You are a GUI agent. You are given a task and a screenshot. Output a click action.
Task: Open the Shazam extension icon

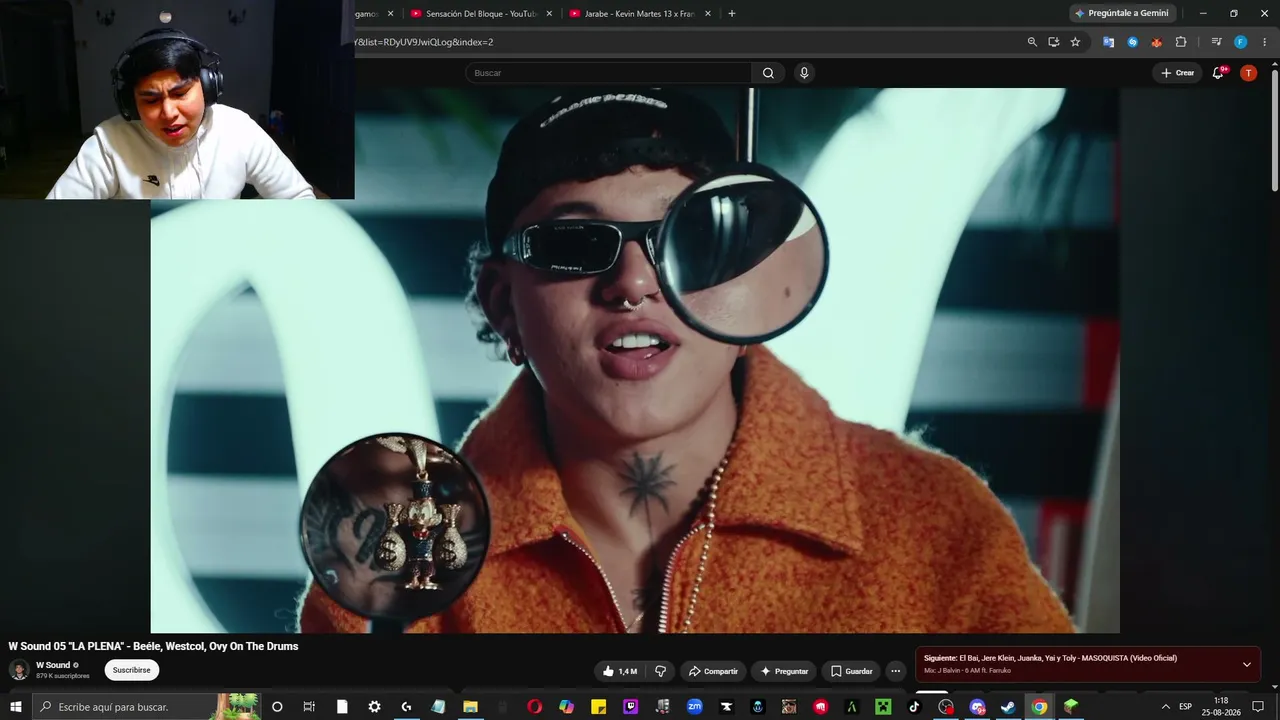(1132, 42)
